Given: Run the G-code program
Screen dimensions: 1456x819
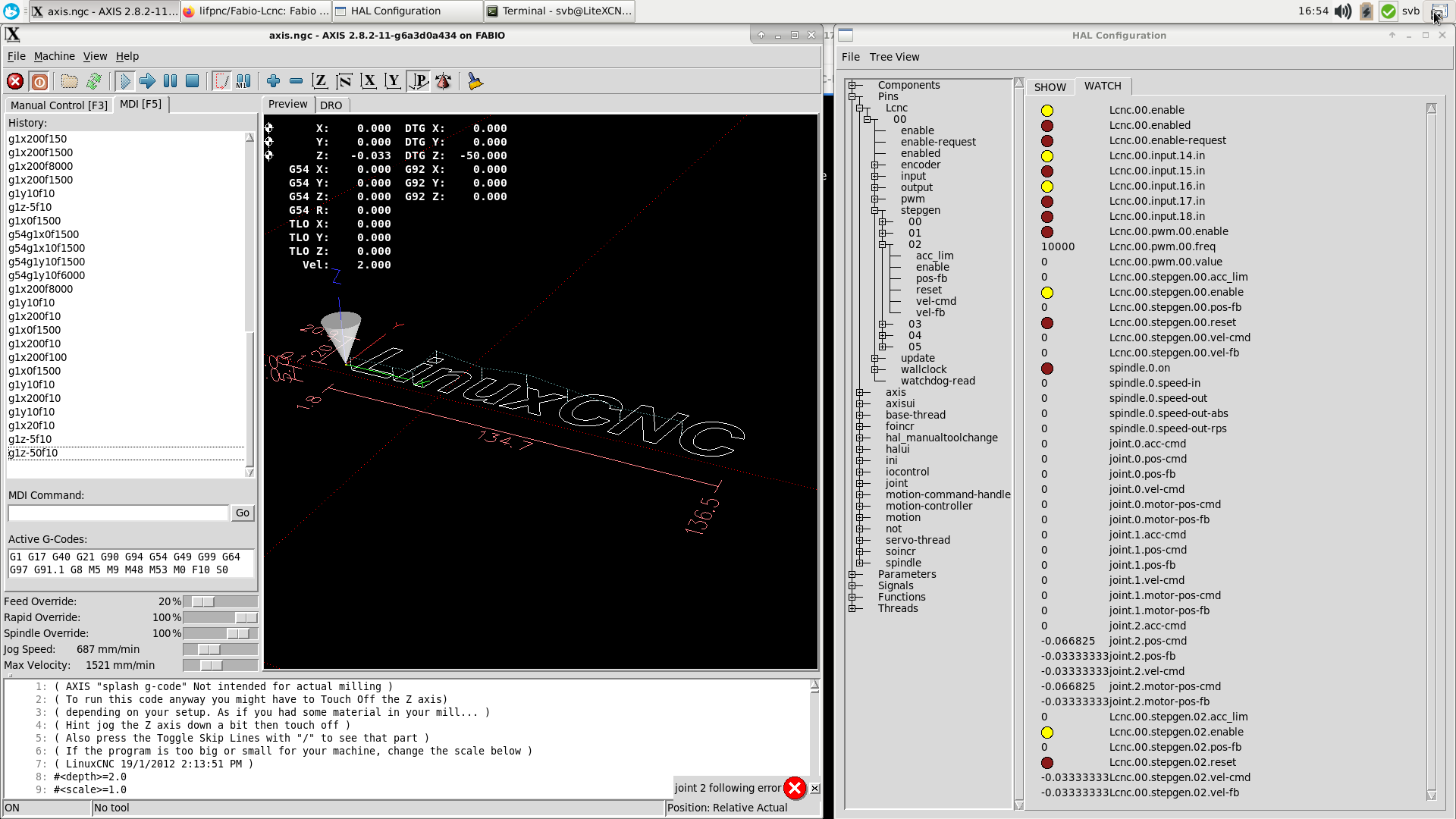Looking at the screenshot, I should 125,81.
